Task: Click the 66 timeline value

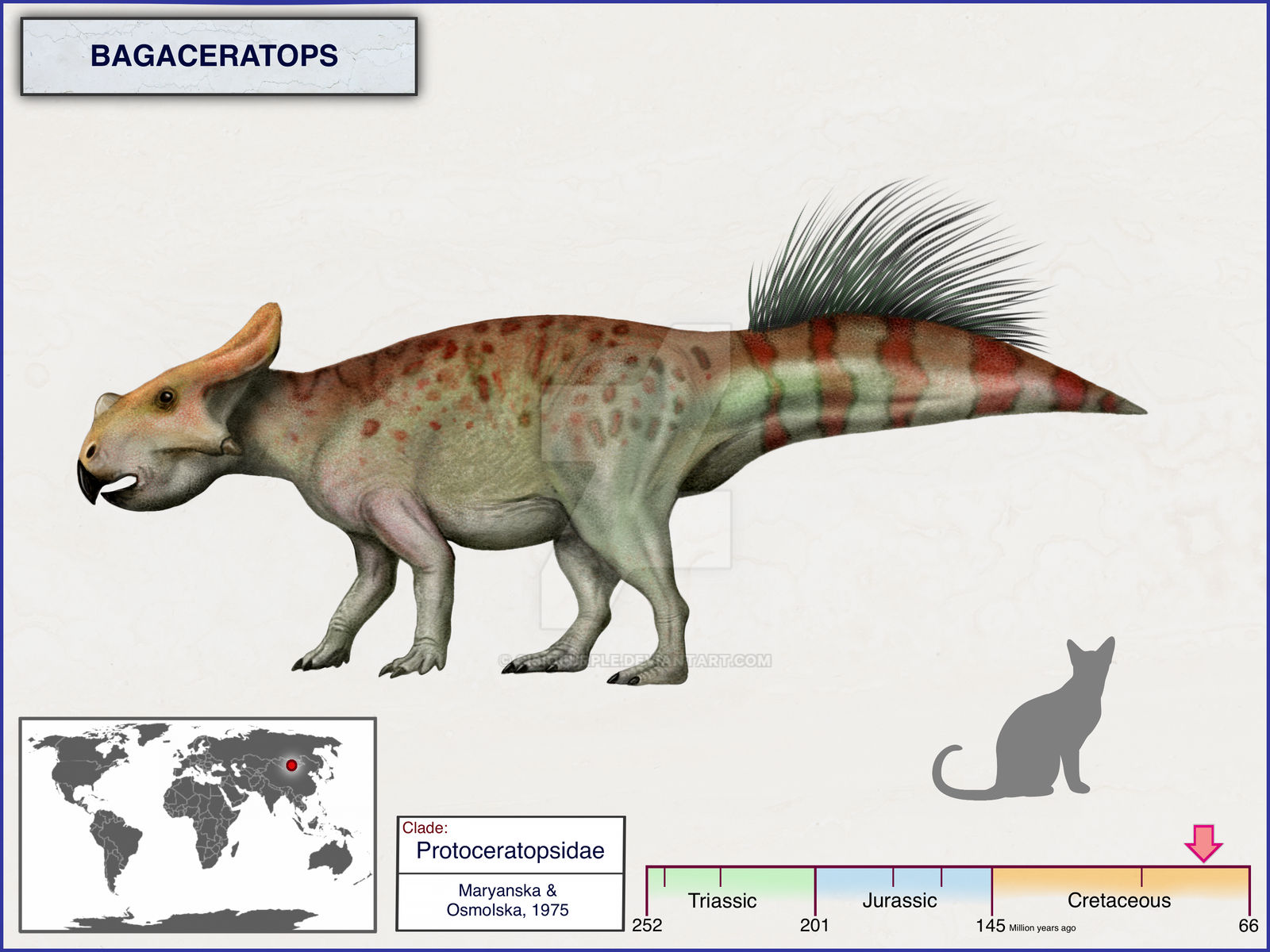Action: (x=1249, y=925)
